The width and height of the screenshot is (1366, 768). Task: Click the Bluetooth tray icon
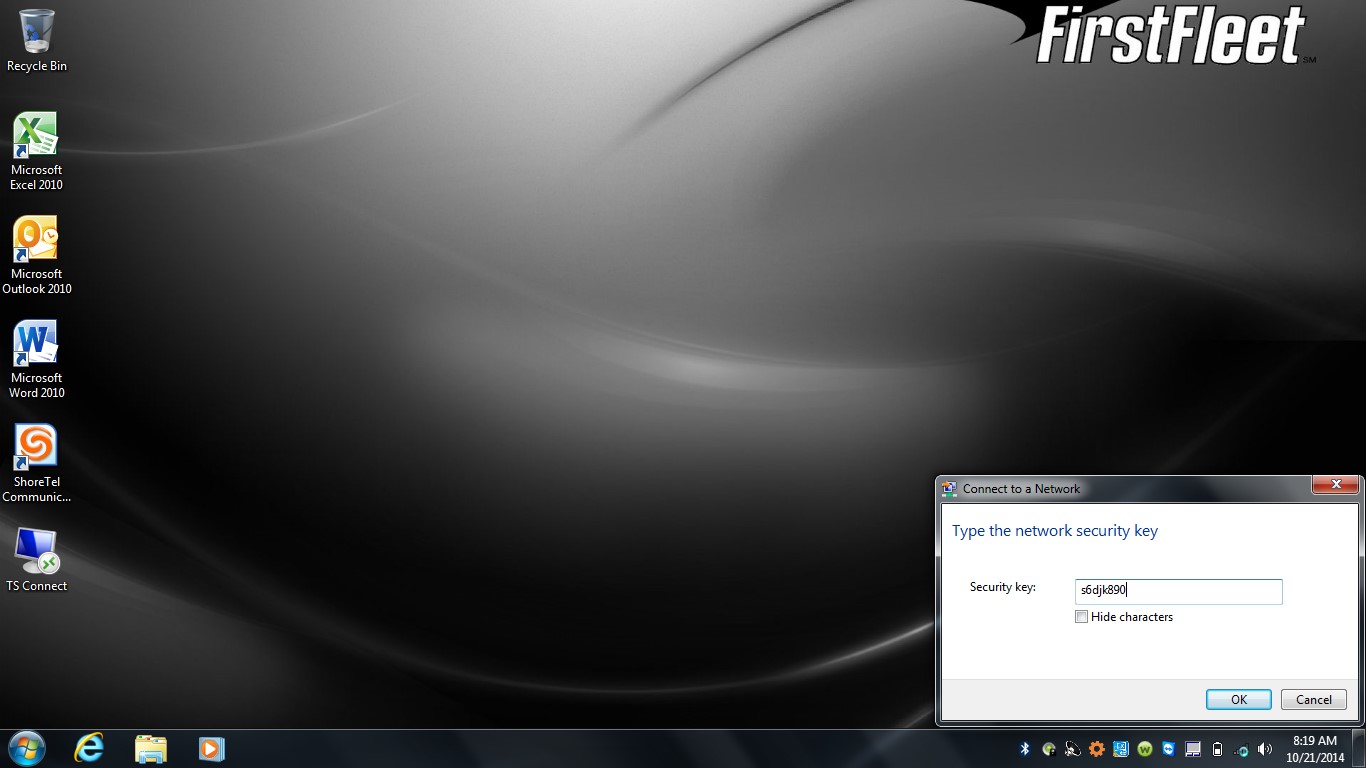1024,749
